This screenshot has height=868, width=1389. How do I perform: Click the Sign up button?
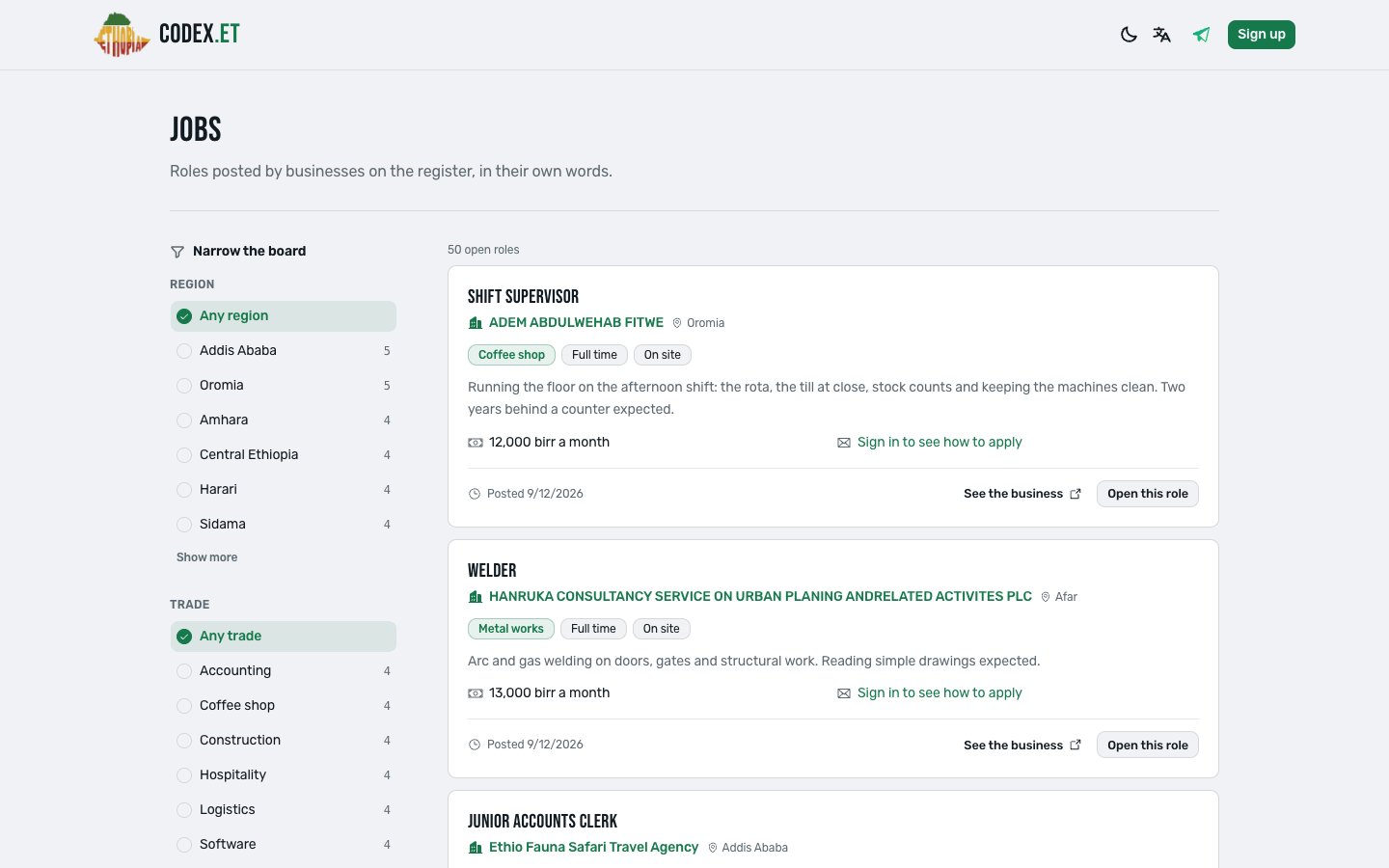(1262, 35)
